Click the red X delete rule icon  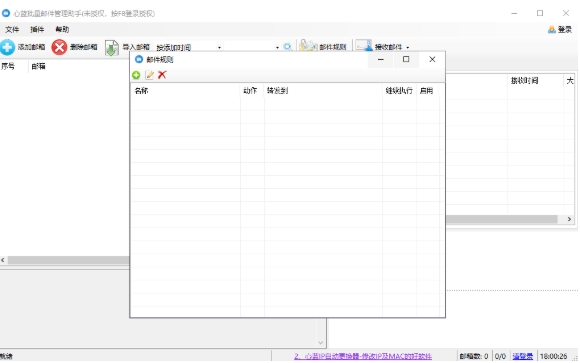(162, 75)
